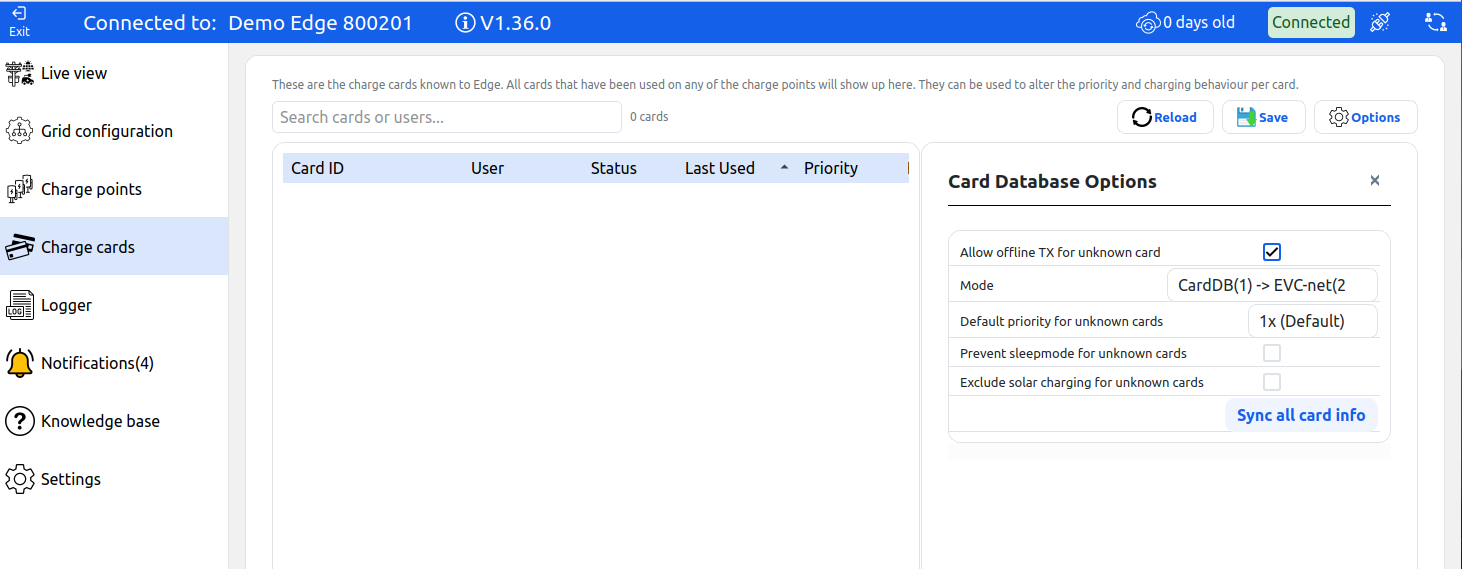1462x569 pixels.
Task: Click the Logger log-file icon
Action: pos(20,305)
